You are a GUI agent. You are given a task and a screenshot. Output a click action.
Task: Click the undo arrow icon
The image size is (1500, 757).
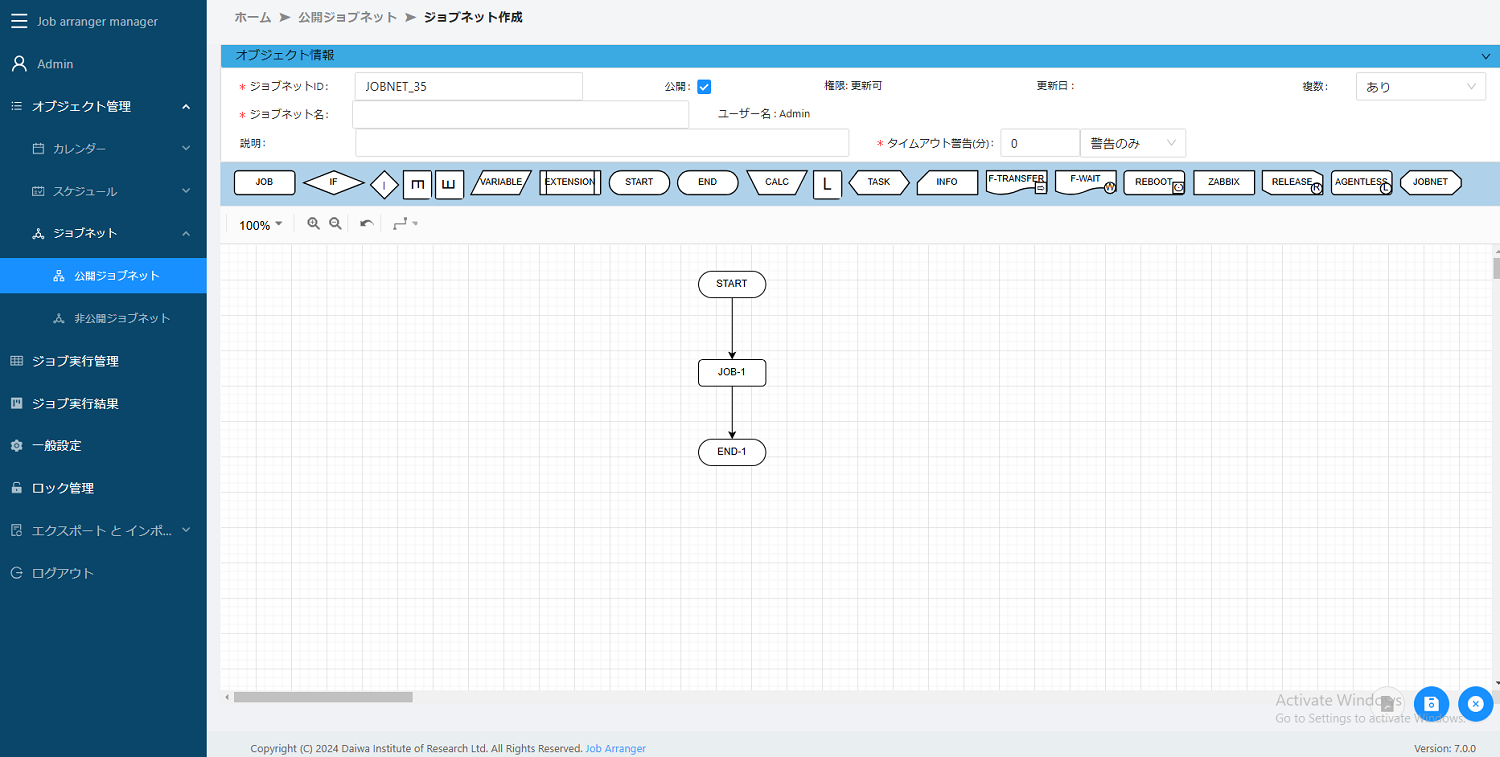point(364,223)
